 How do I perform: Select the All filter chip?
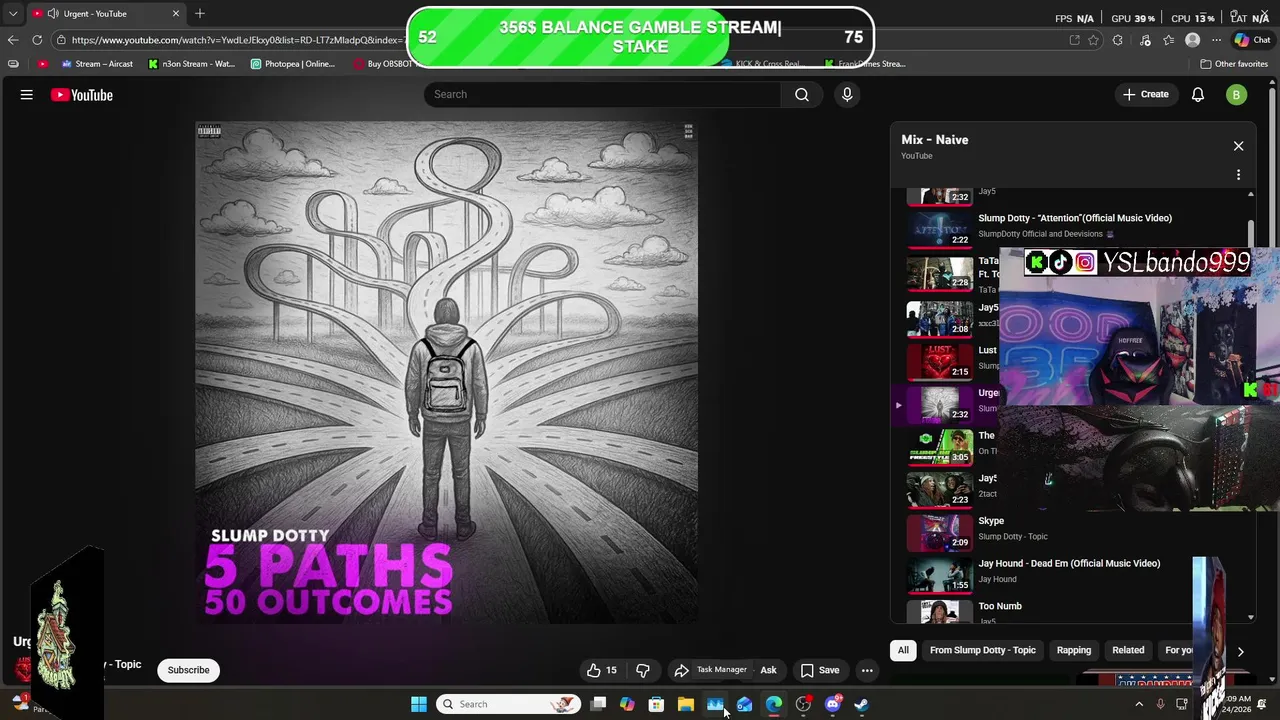[x=903, y=650]
